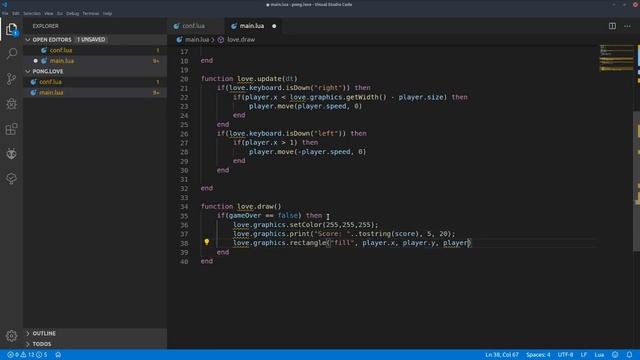Select main.lua under Open Editors
Screen dimensions: 640x360
pyautogui.click(x=95, y=61)
